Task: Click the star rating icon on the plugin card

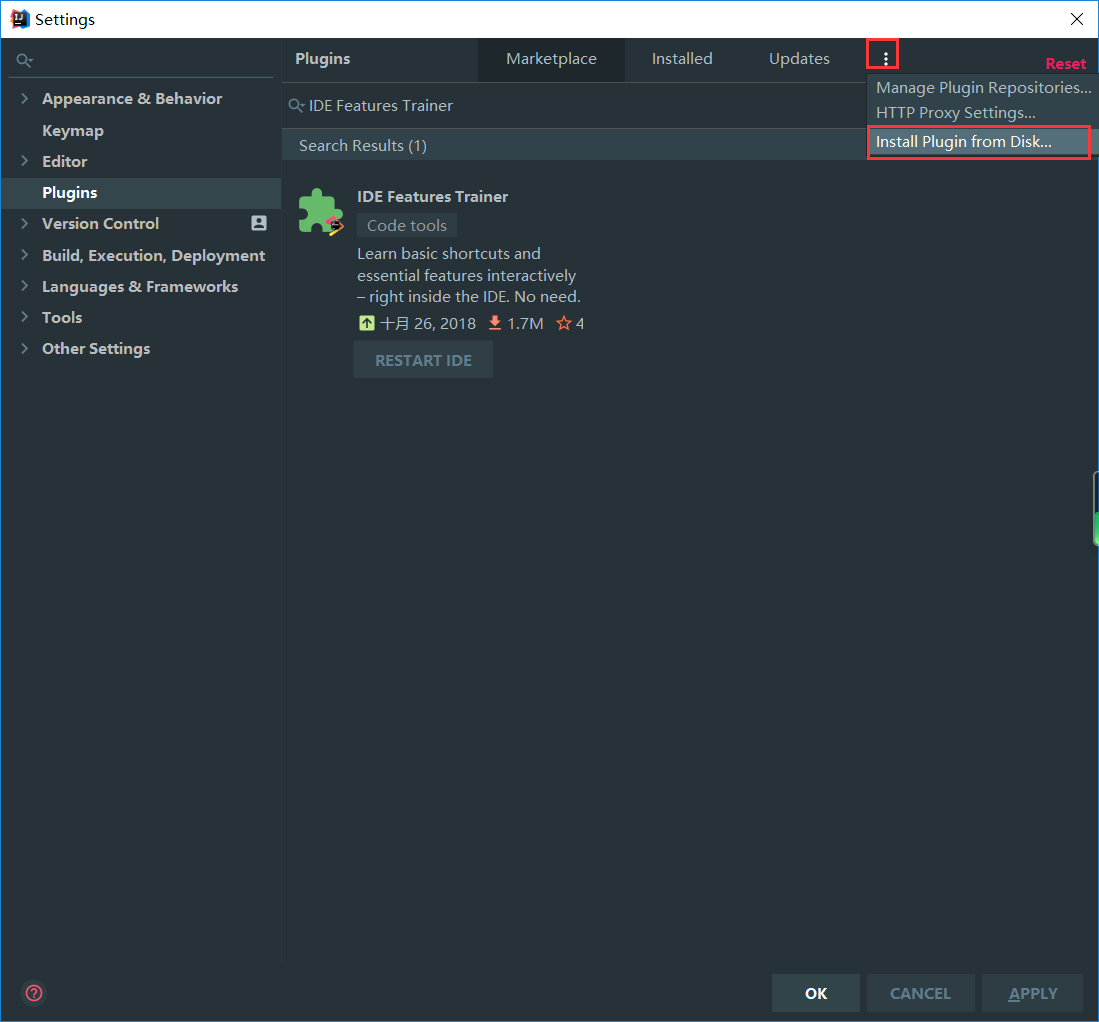Action: click(x=561, y=322)
